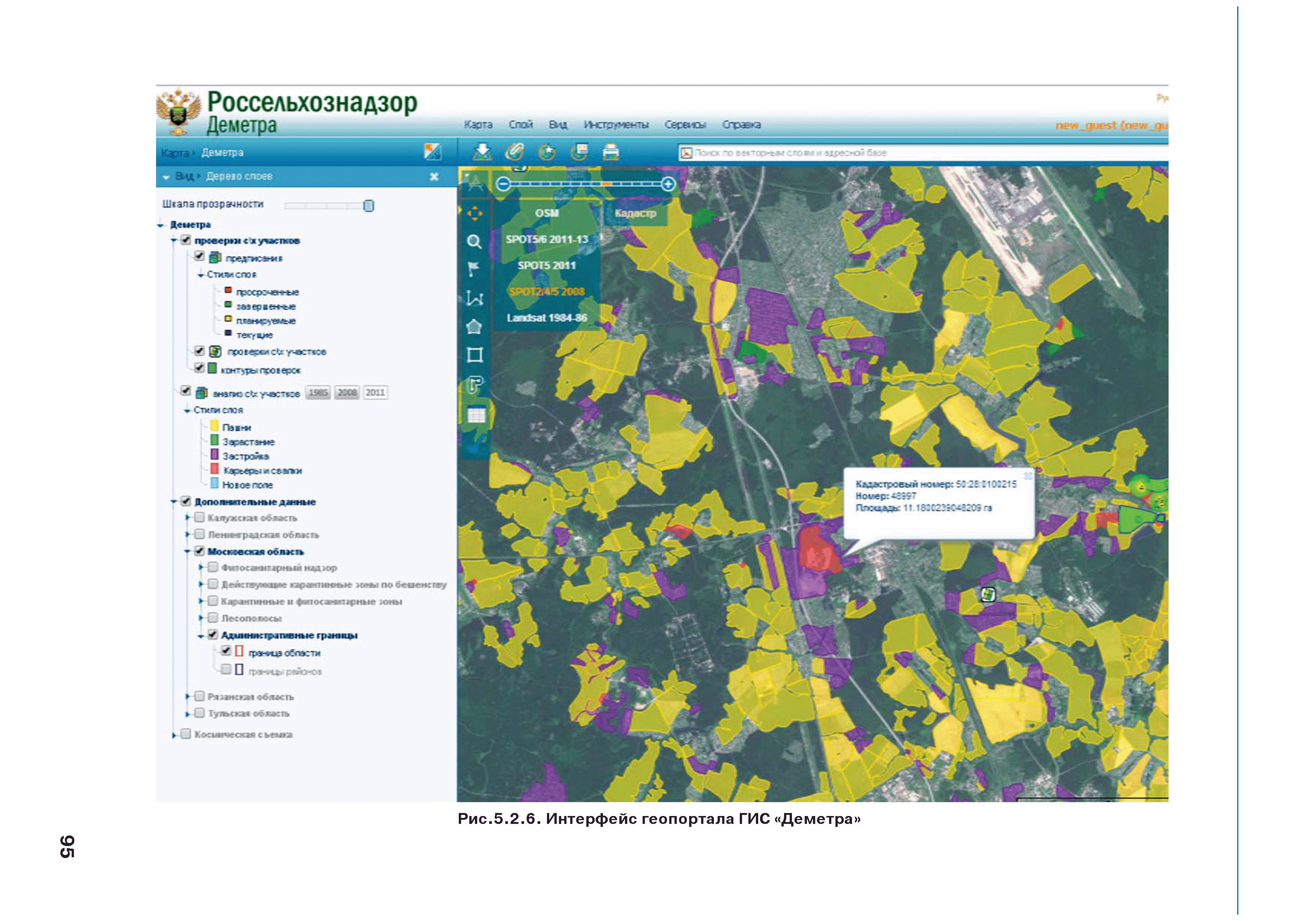
Task: Click the search mode icon in search field
Action: (x=685, y=153)
